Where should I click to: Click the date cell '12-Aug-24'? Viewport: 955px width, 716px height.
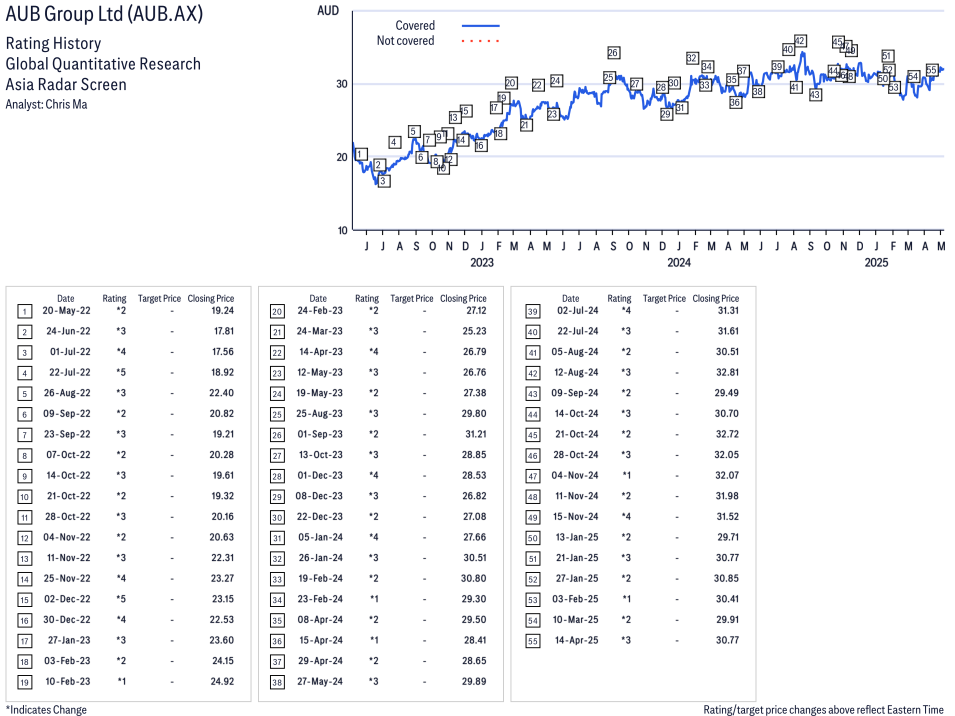pos(576,373)
